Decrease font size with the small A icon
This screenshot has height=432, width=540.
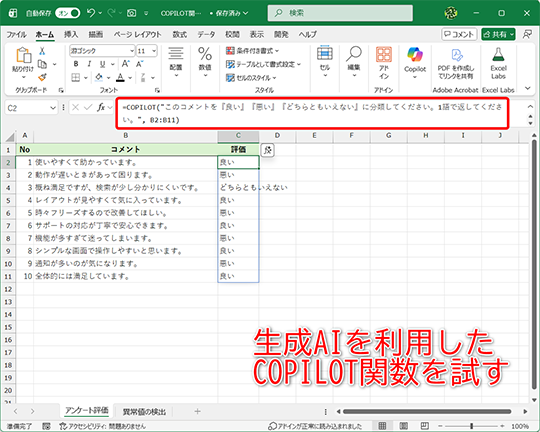pos(139,64)
